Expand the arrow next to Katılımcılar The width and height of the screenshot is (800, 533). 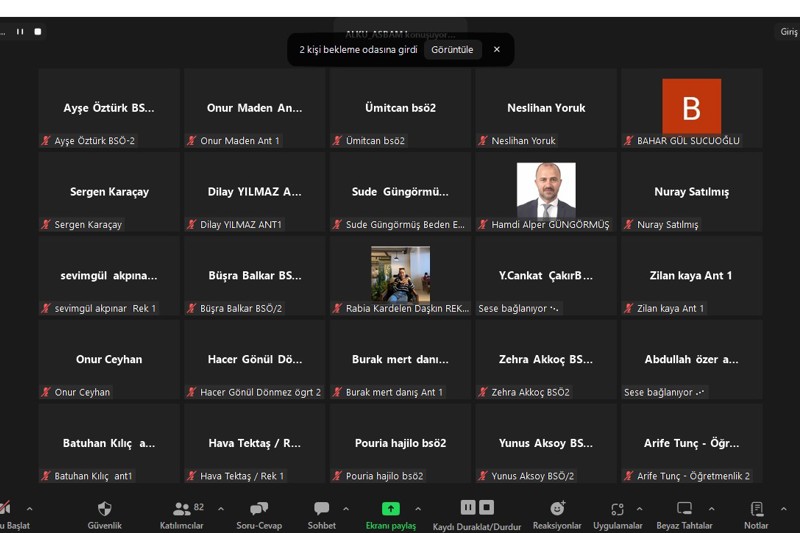(221, 509)
